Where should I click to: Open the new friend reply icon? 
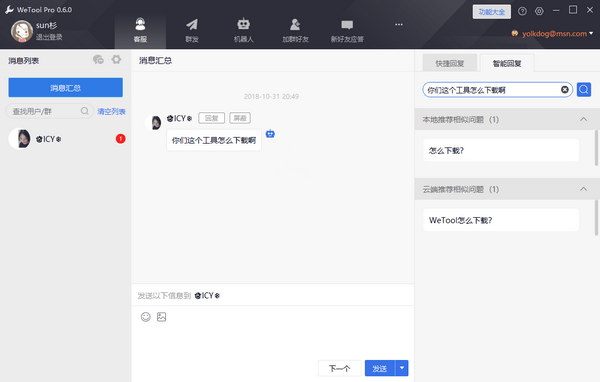click(347, 25)
